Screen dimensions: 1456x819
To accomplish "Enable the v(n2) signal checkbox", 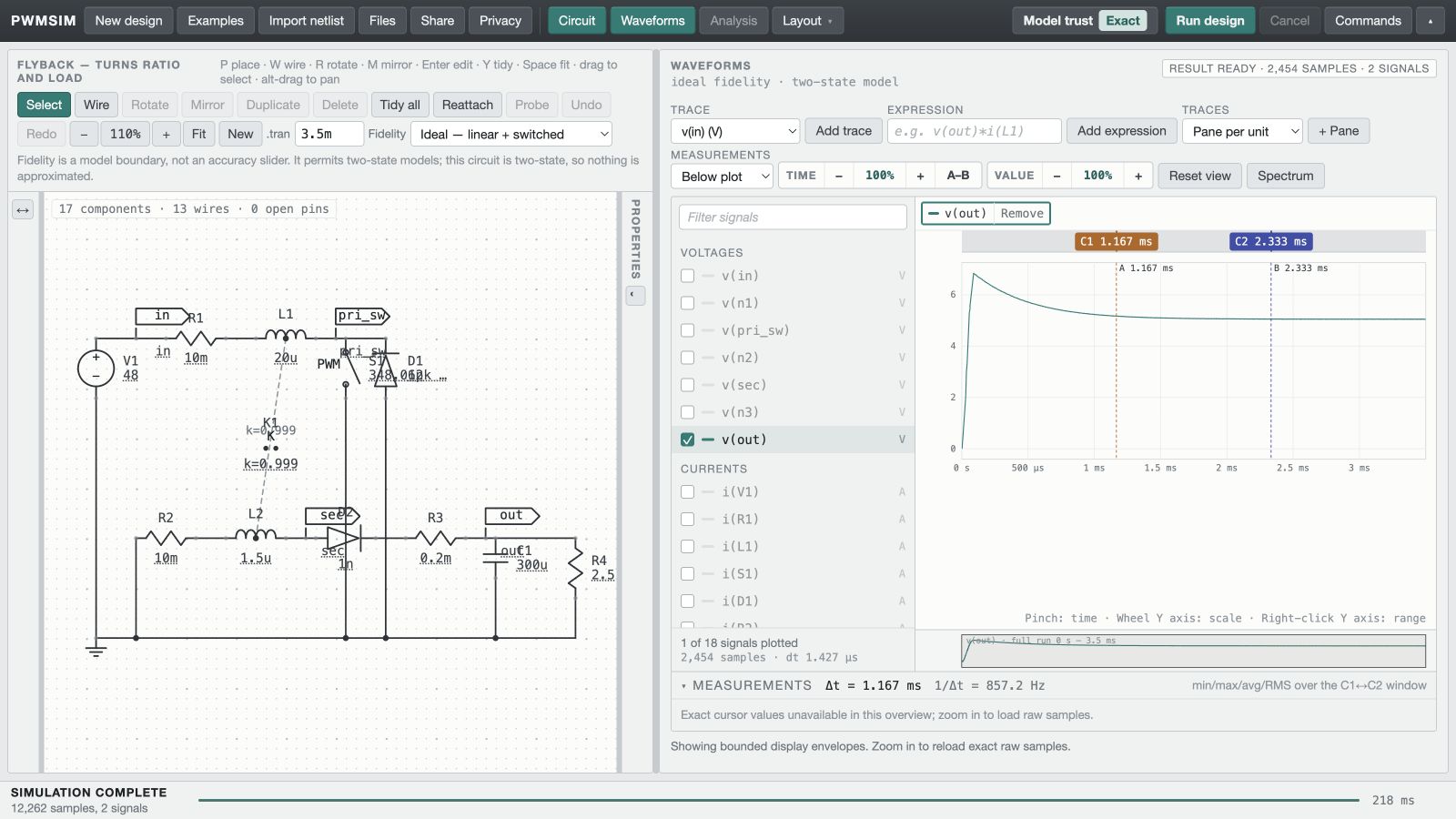I will pyautogui.click(x=687, y=358).
